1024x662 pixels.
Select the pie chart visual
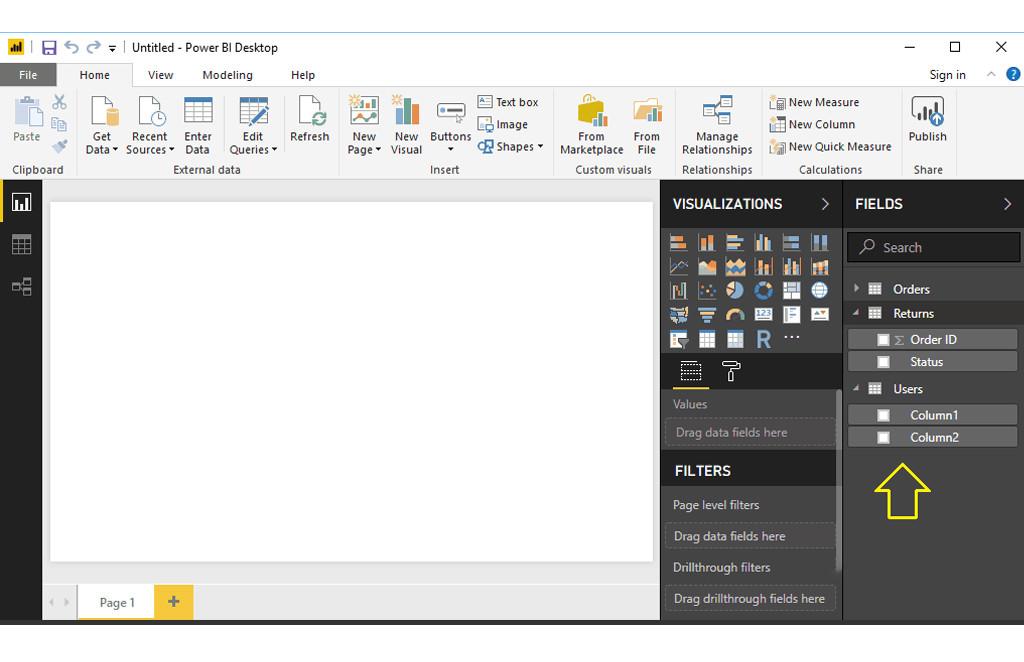pos(735,291)
